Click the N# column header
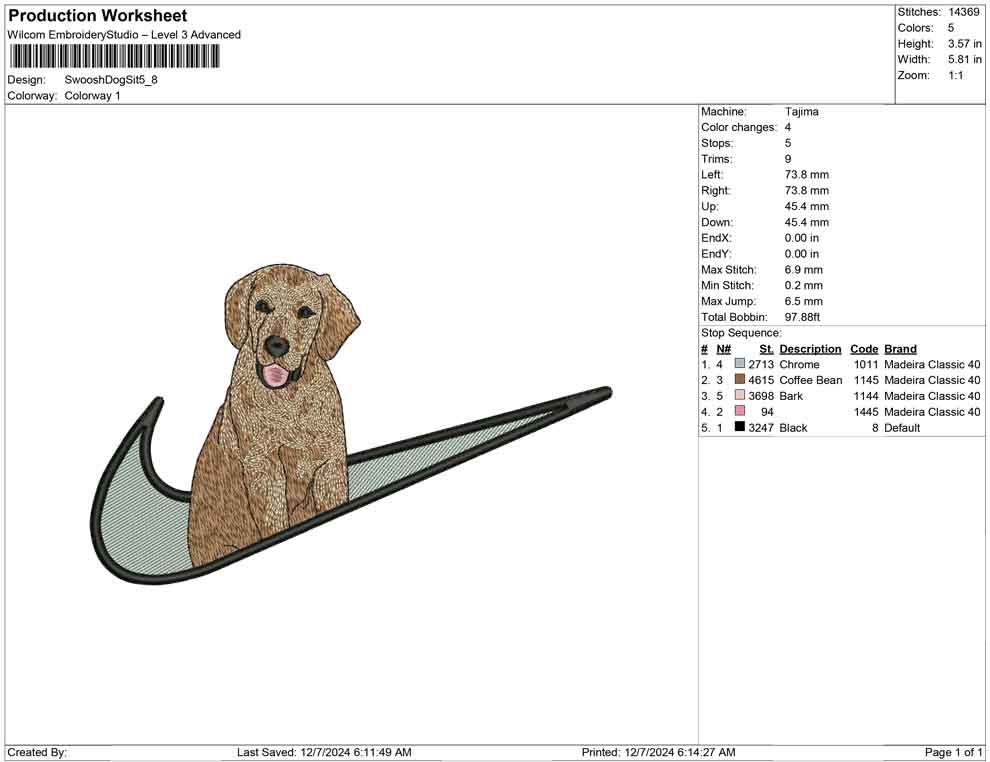990x762 pixels. (x=723, y=349)
